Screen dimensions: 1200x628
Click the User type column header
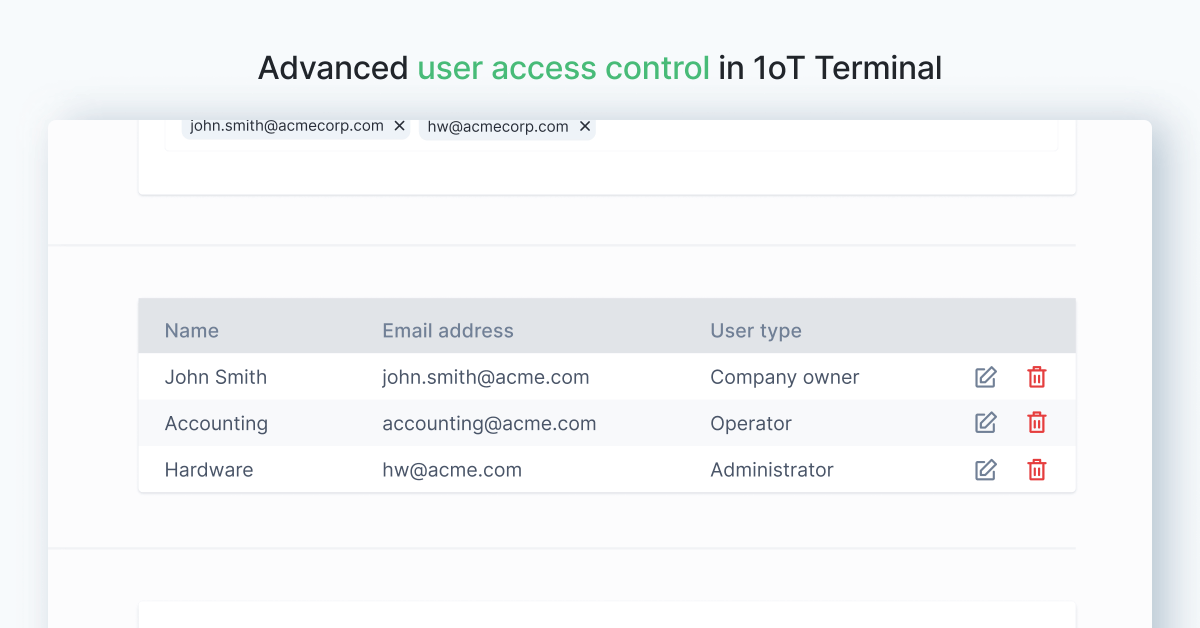click(x=756, y=330)
